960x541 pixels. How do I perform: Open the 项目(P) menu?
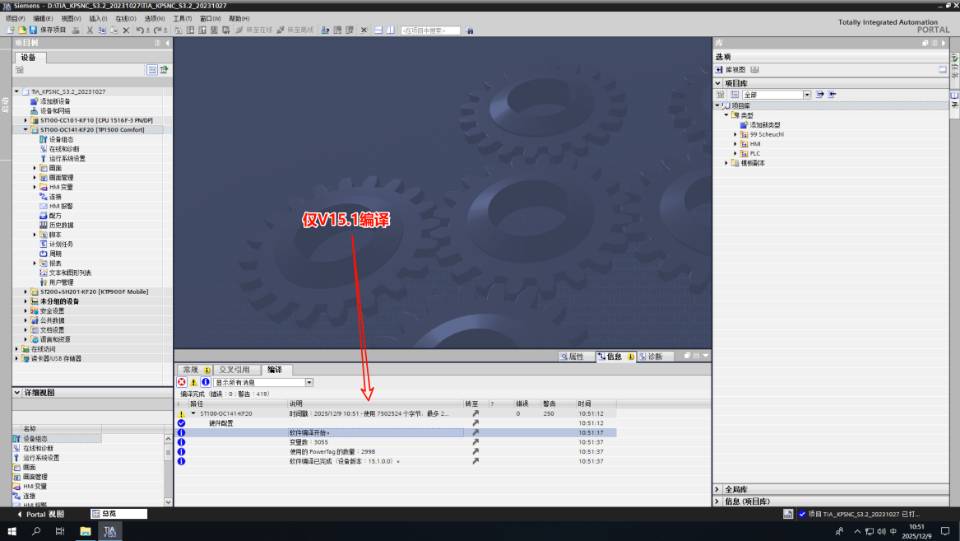pos(15,18)
